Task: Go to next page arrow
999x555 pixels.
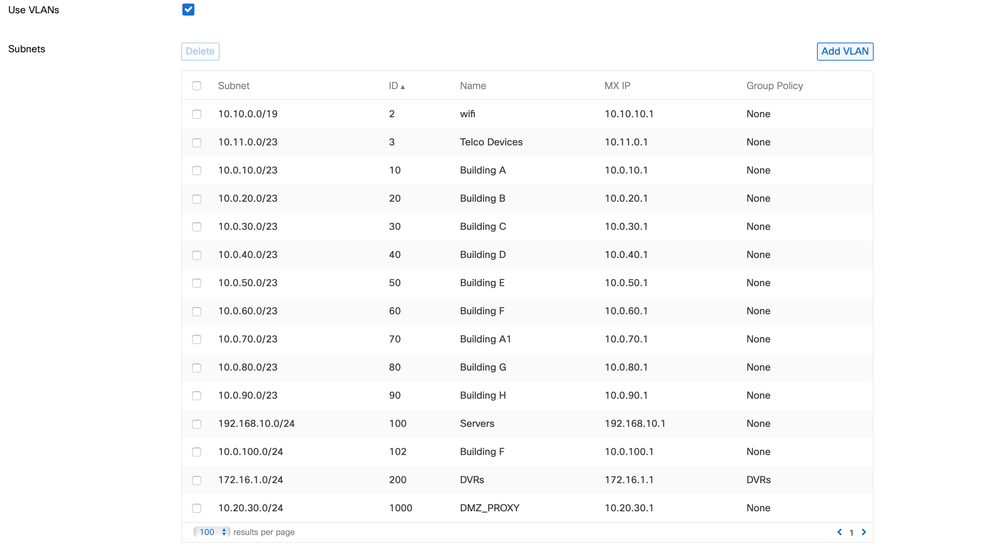Action: click(864, 532)
